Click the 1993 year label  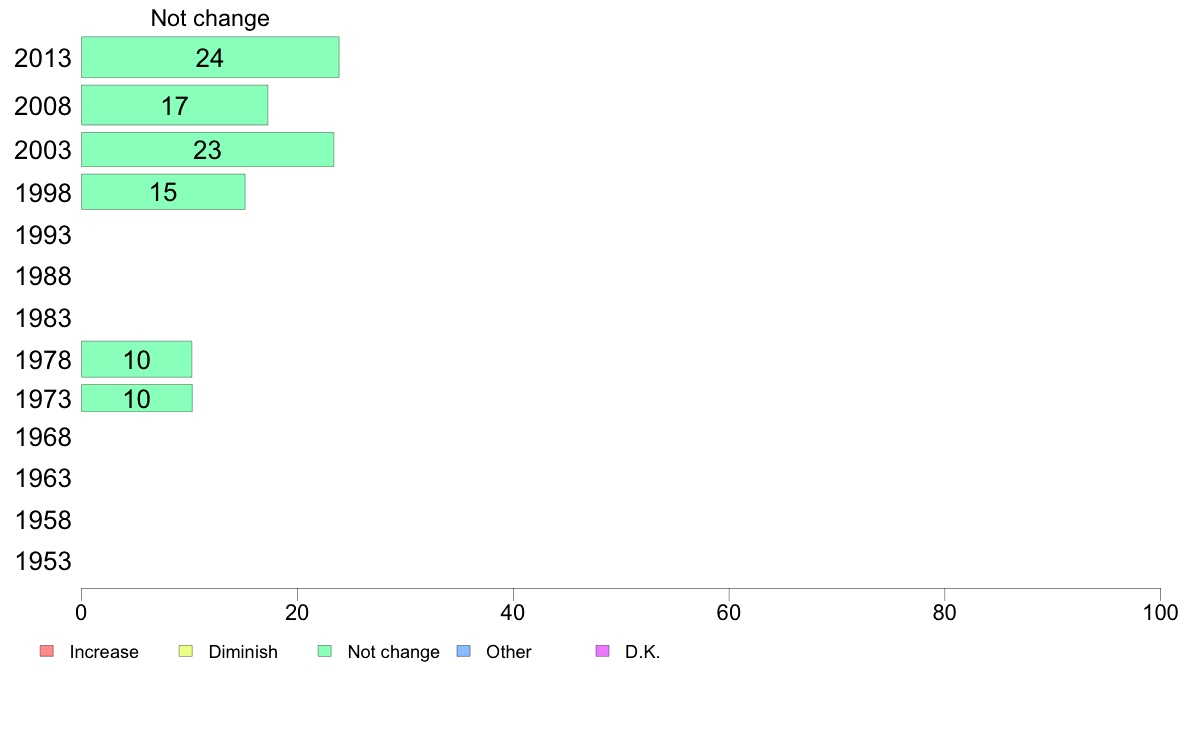click(43, 235)
